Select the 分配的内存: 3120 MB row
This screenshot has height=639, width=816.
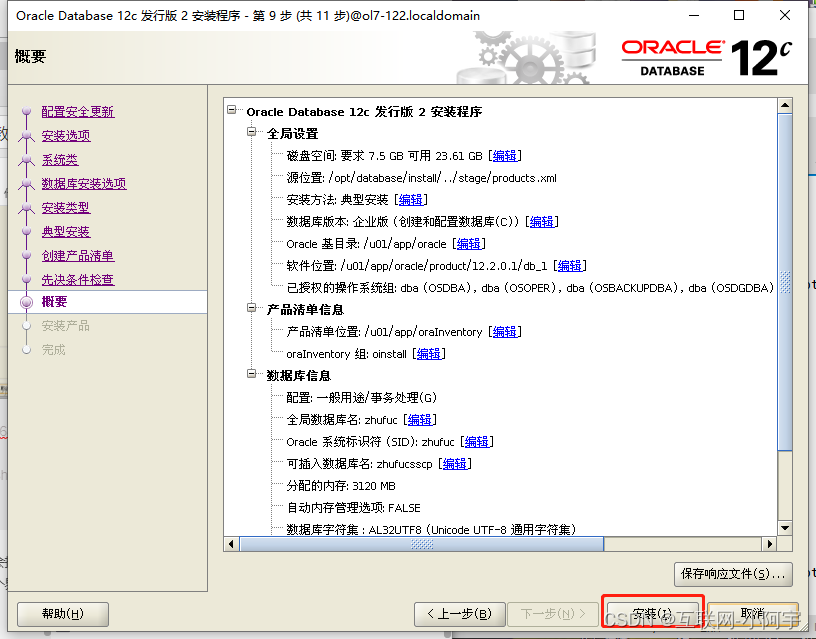tap(341, 485)
